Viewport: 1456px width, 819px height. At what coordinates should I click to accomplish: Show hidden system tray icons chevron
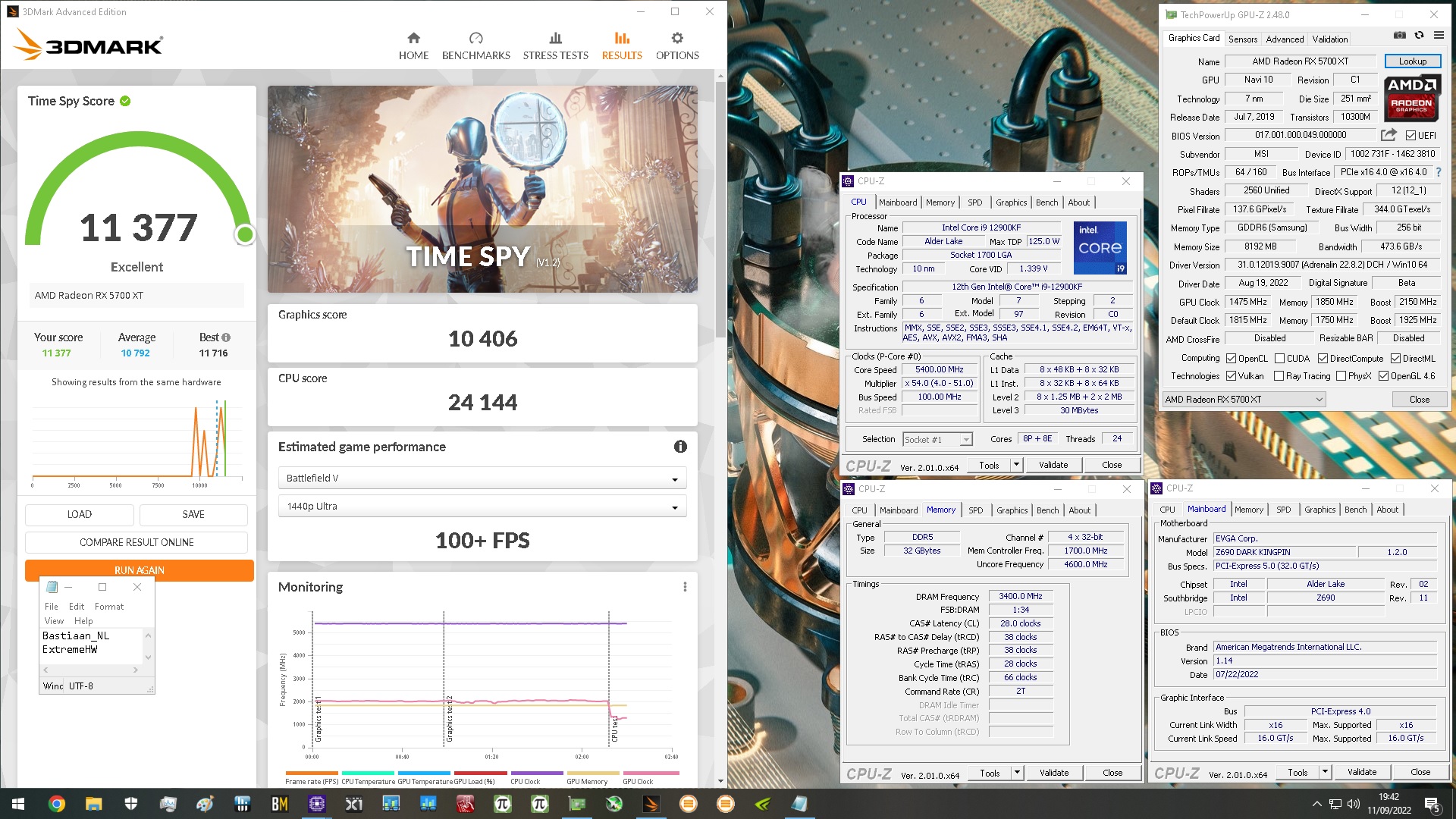[x=1316, y=805]
